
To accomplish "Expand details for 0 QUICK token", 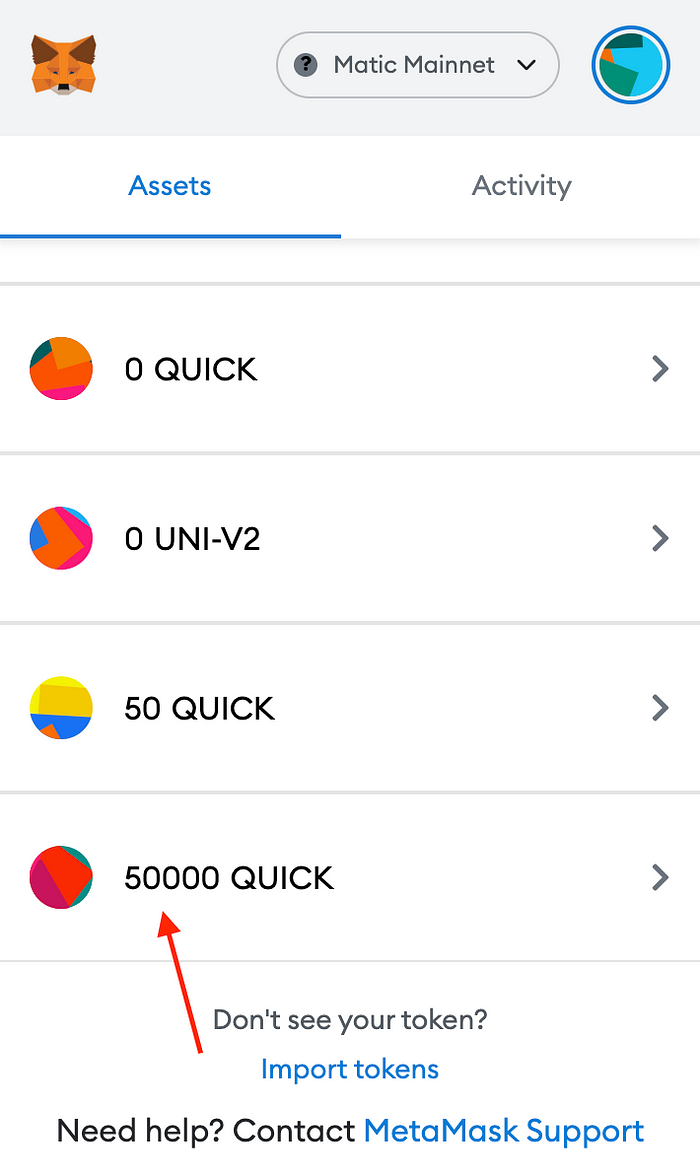I will tap(661, 368).
